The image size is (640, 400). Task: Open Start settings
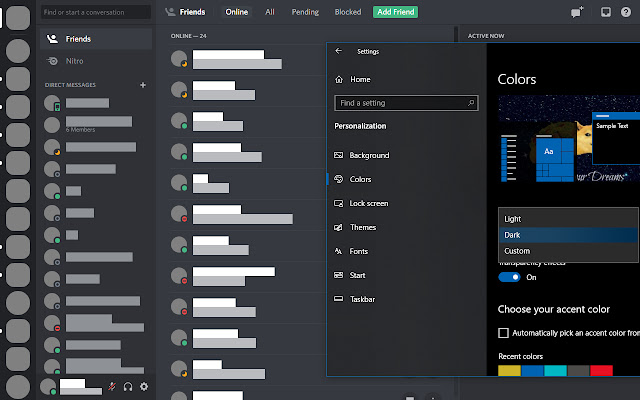350,276
